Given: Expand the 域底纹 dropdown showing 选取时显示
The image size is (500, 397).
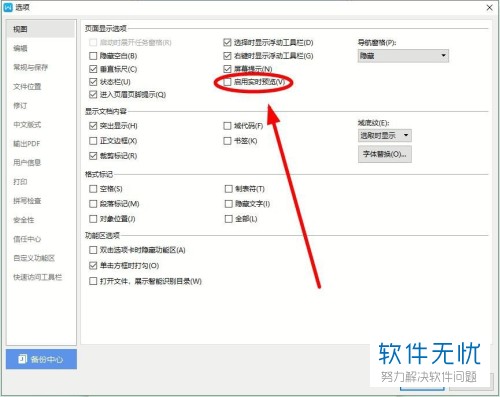Looking at the screenshot, I should (385, 135).
